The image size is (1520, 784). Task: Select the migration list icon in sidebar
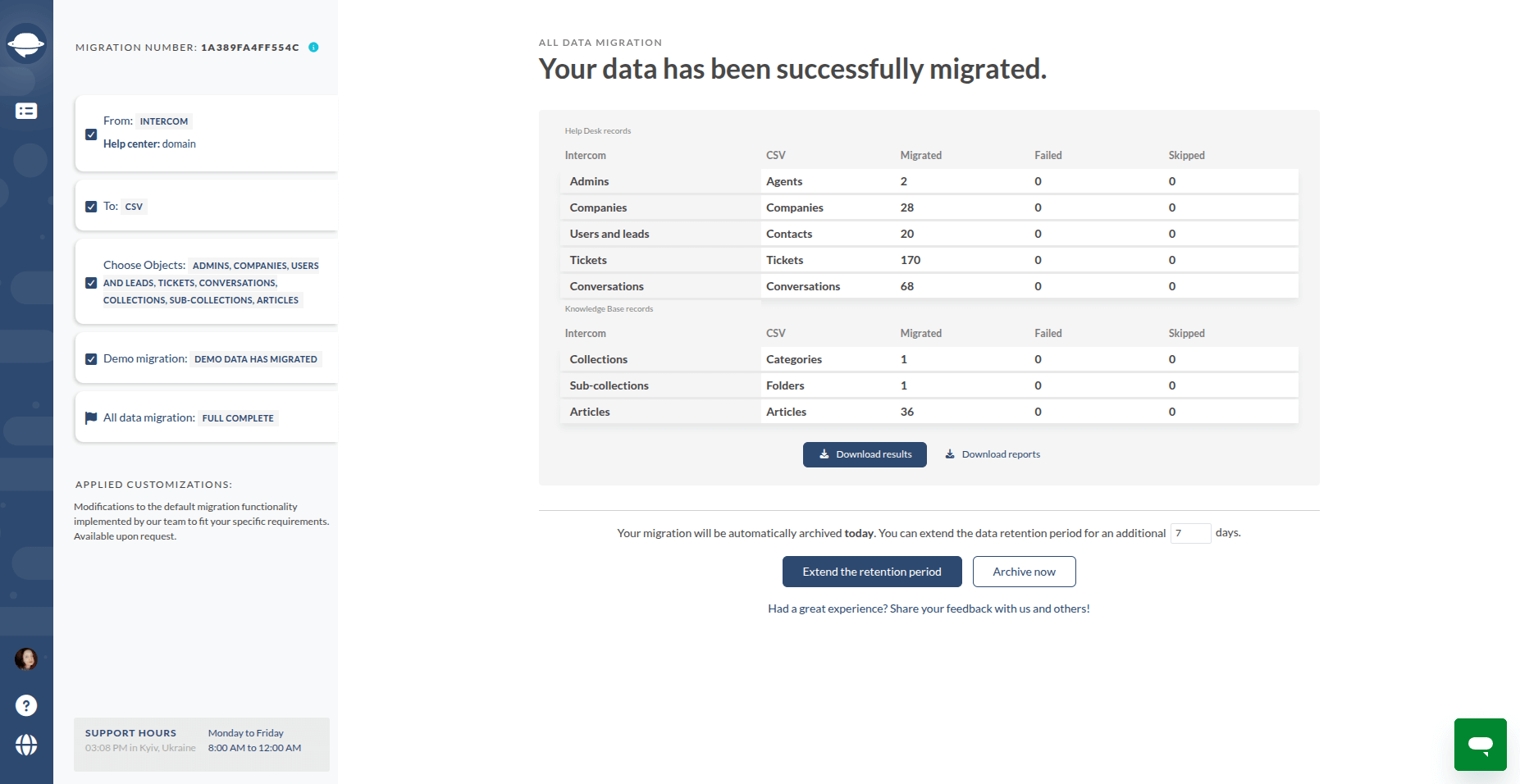25,111
